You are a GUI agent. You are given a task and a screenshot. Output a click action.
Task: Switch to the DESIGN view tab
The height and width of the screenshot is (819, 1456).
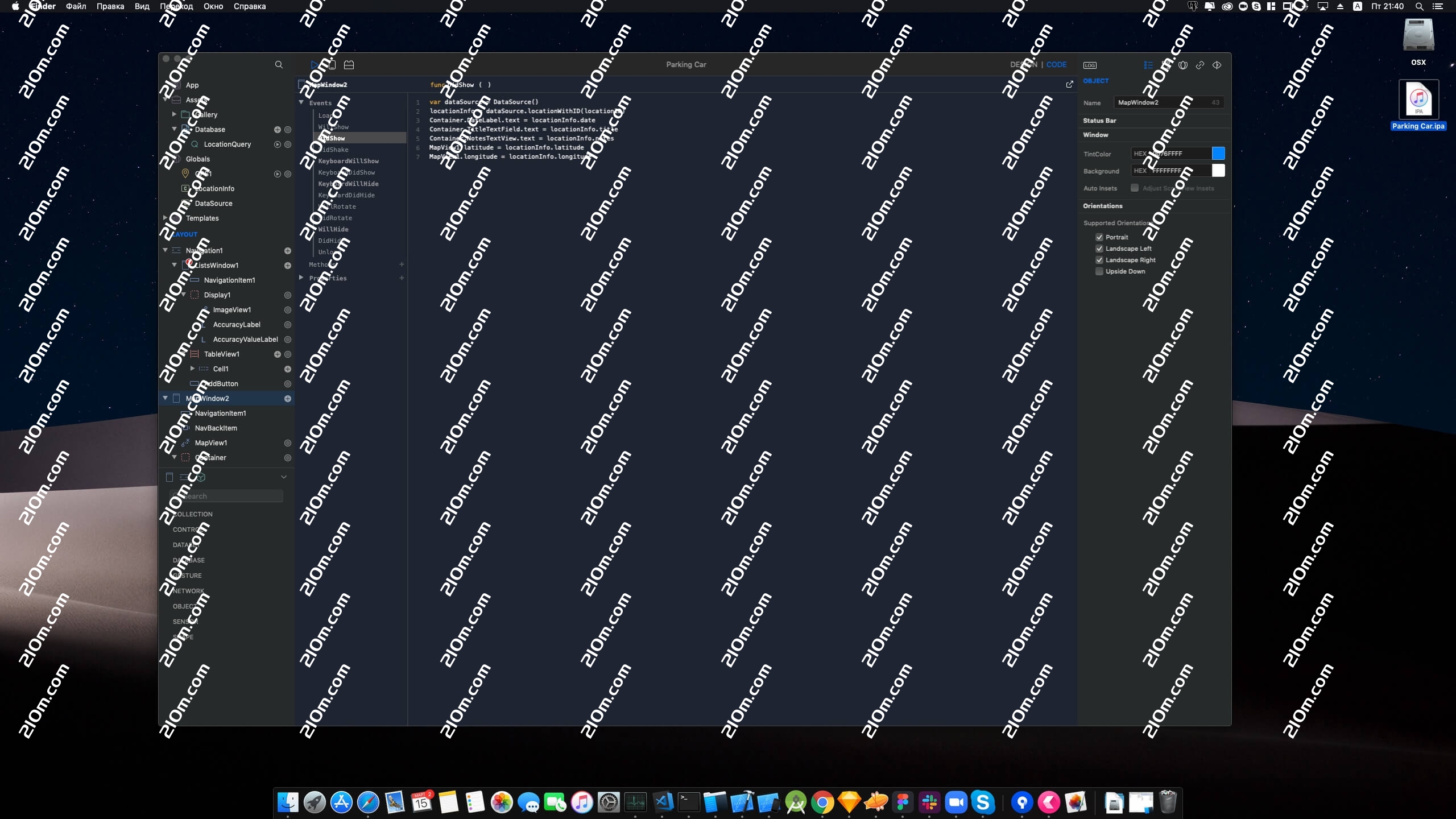(1023, 65)
